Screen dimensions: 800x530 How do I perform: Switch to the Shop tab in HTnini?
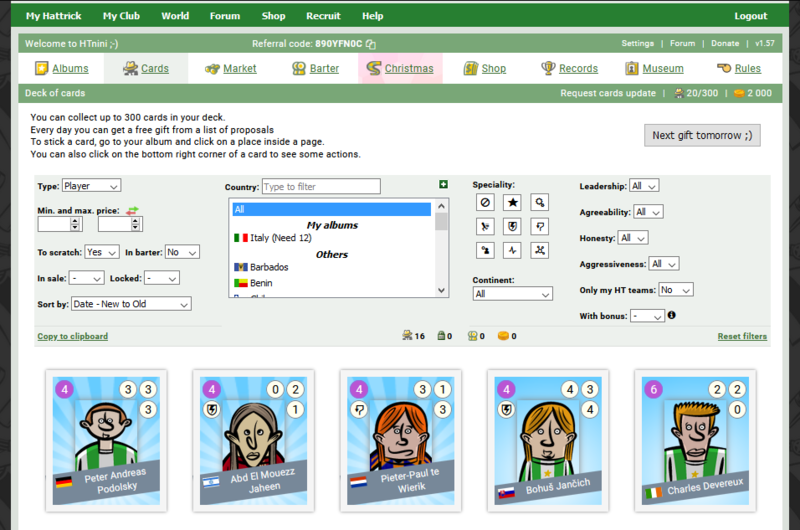click(485, 68)
